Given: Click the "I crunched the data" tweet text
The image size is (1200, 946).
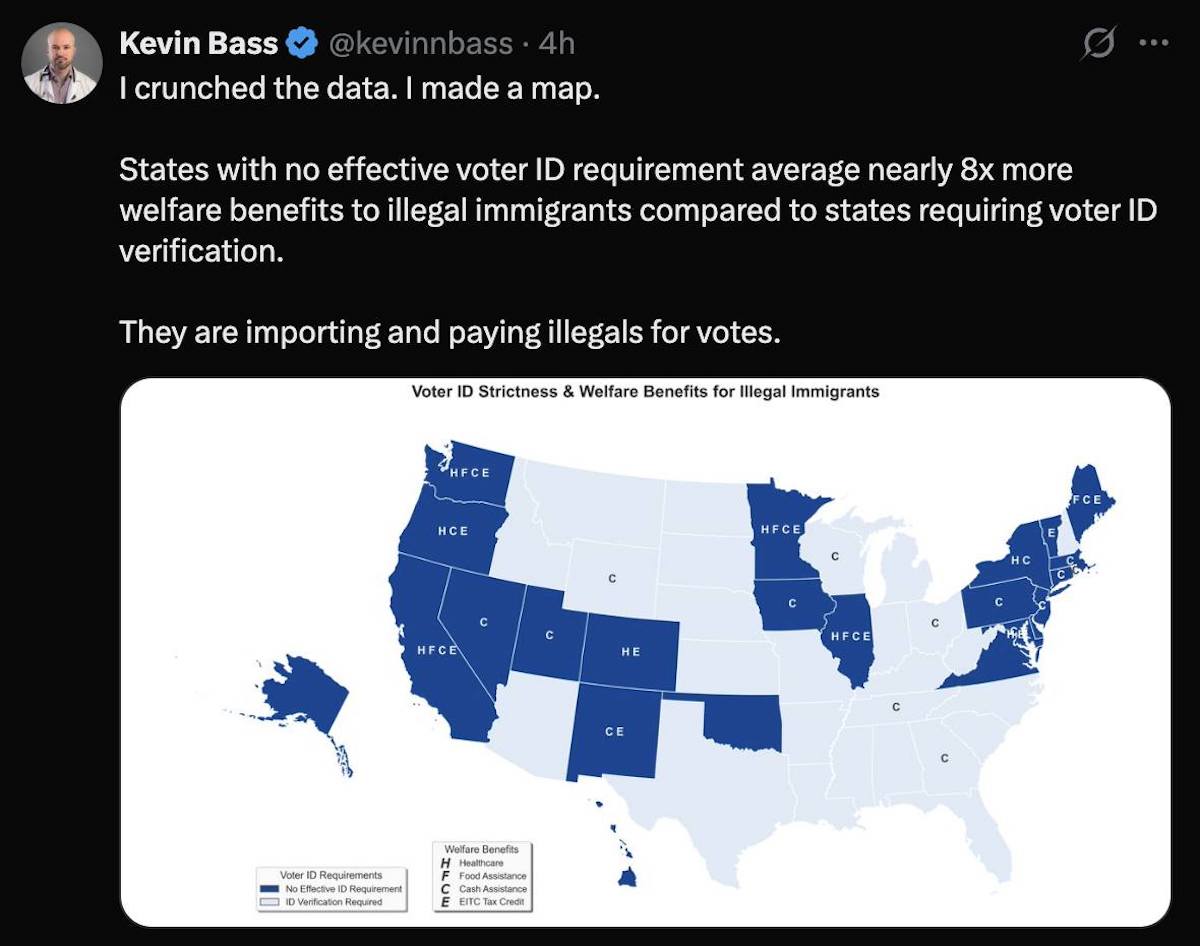Looking at the screenshot, I should 358,88.
